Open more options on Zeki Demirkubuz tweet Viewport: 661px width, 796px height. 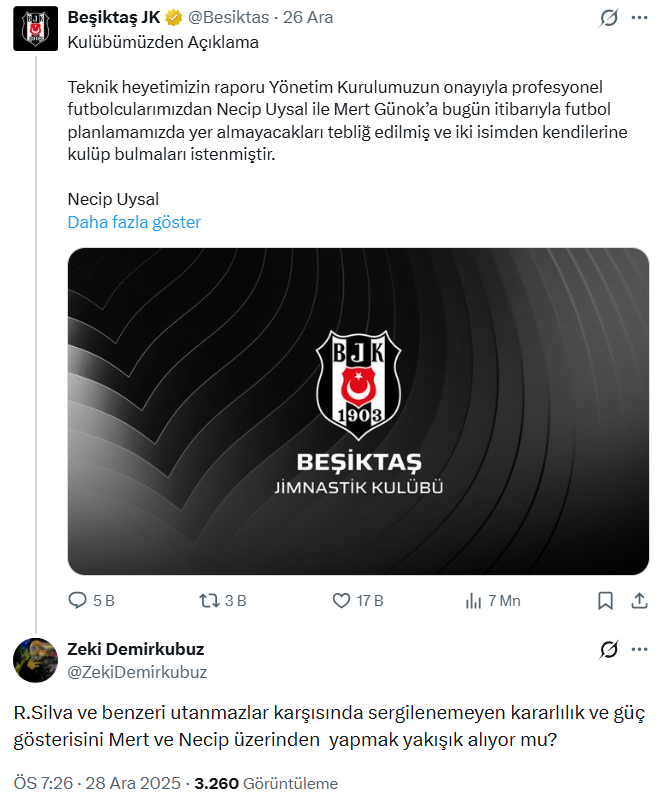click(640, 650)
